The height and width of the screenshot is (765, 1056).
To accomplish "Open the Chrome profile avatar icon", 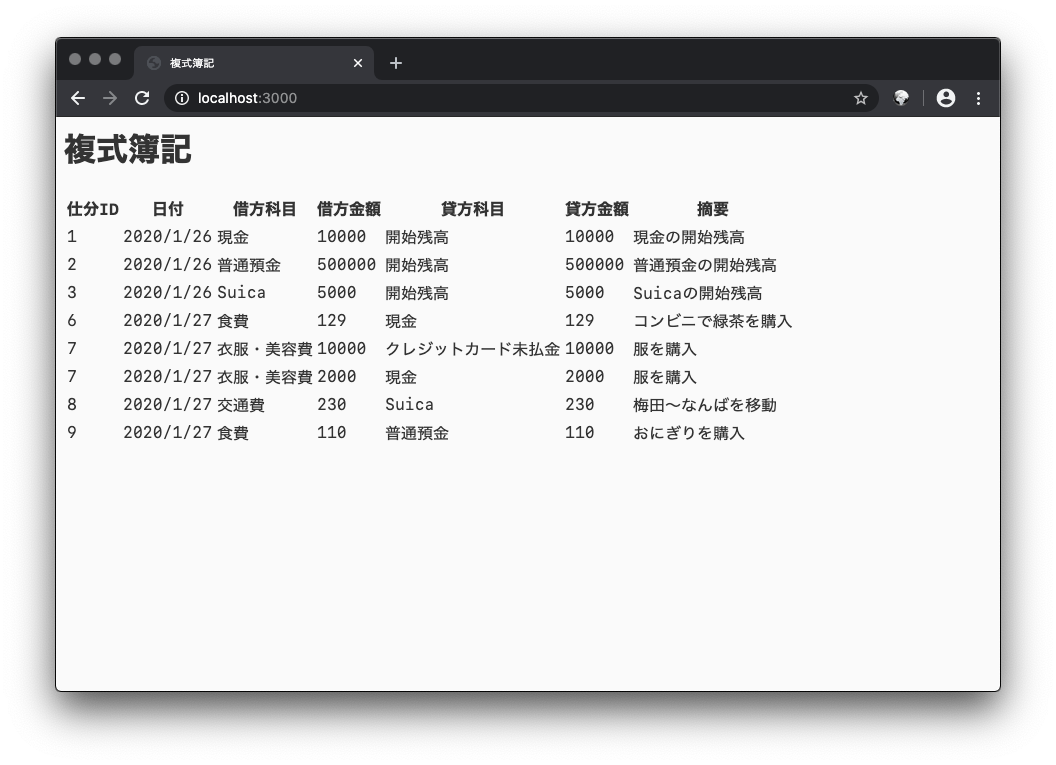I will (945, 98).
